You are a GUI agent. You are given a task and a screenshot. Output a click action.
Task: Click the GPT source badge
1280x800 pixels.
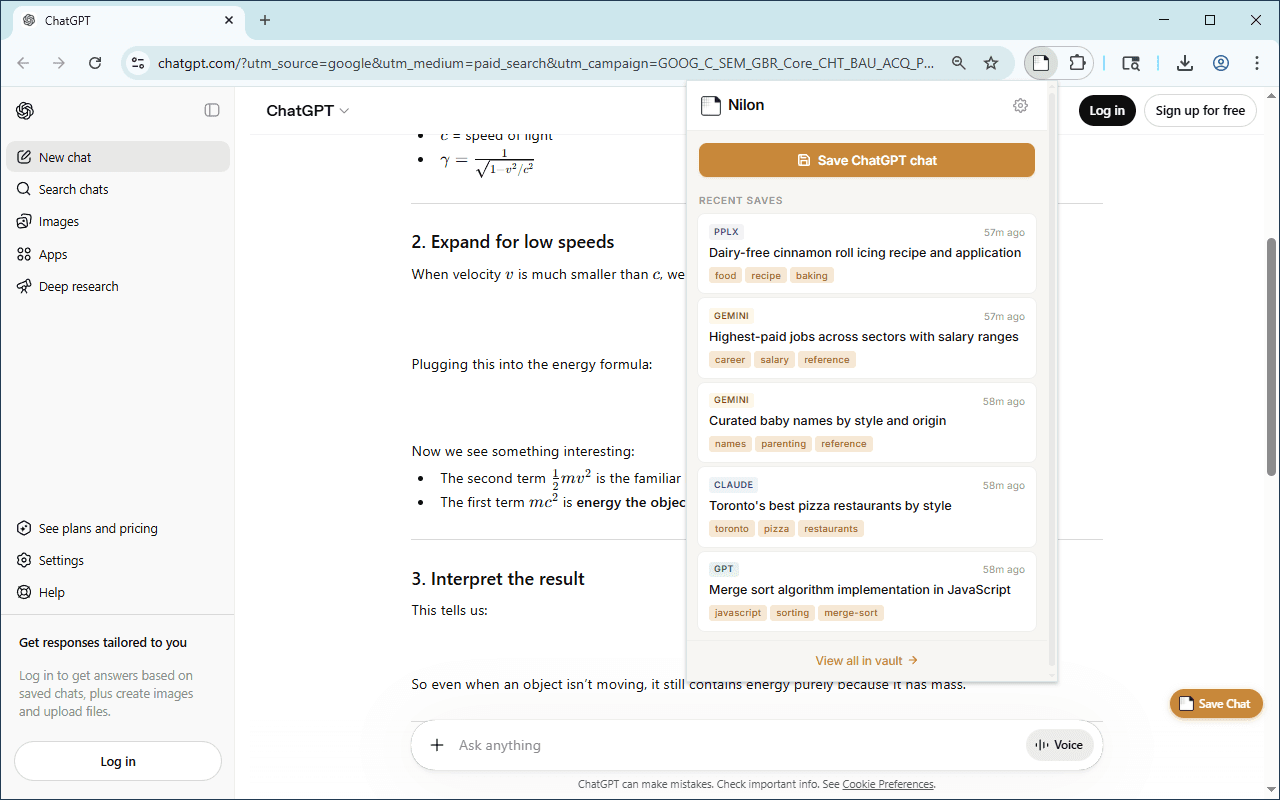pyautogui.click(x=723, y=569)
